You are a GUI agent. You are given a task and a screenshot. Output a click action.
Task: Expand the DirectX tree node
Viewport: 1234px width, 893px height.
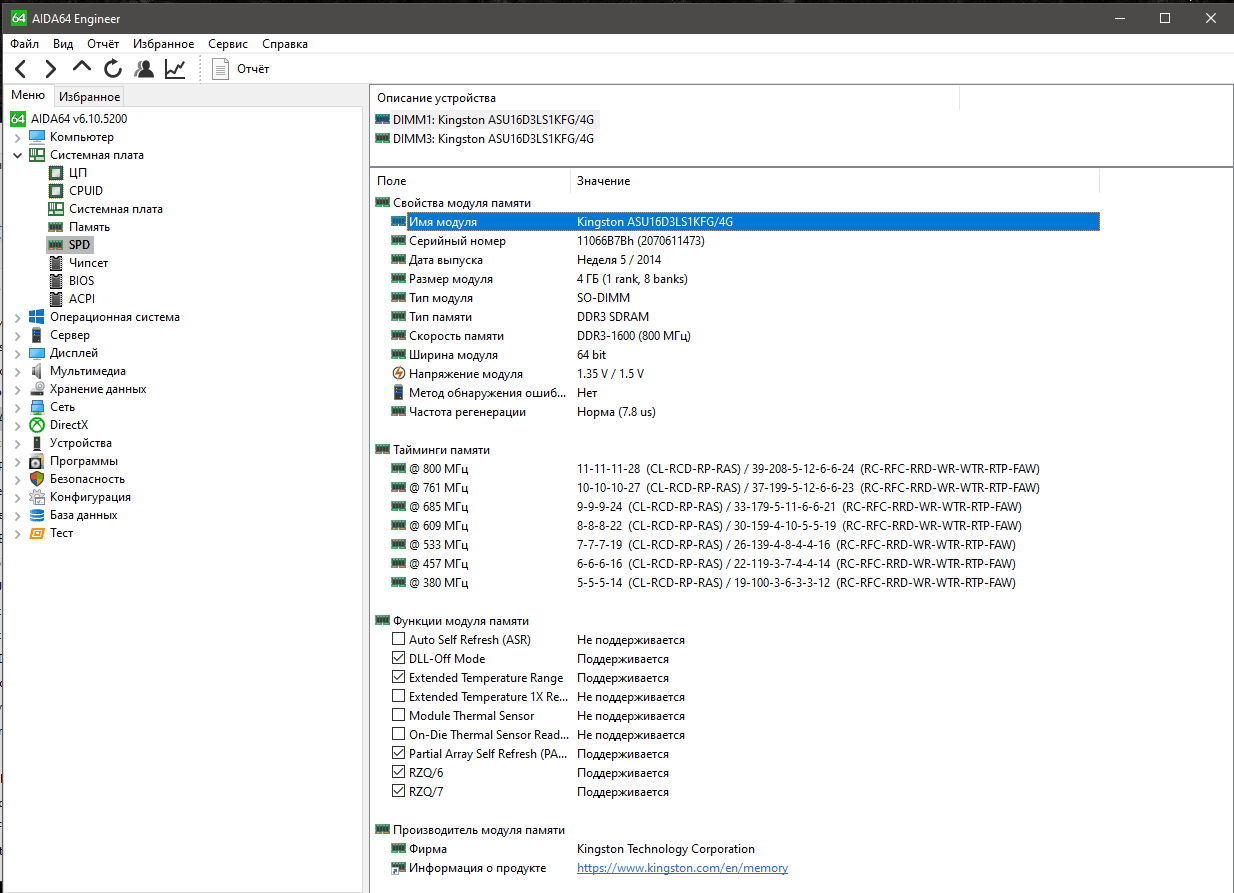[x=18, y=425]
